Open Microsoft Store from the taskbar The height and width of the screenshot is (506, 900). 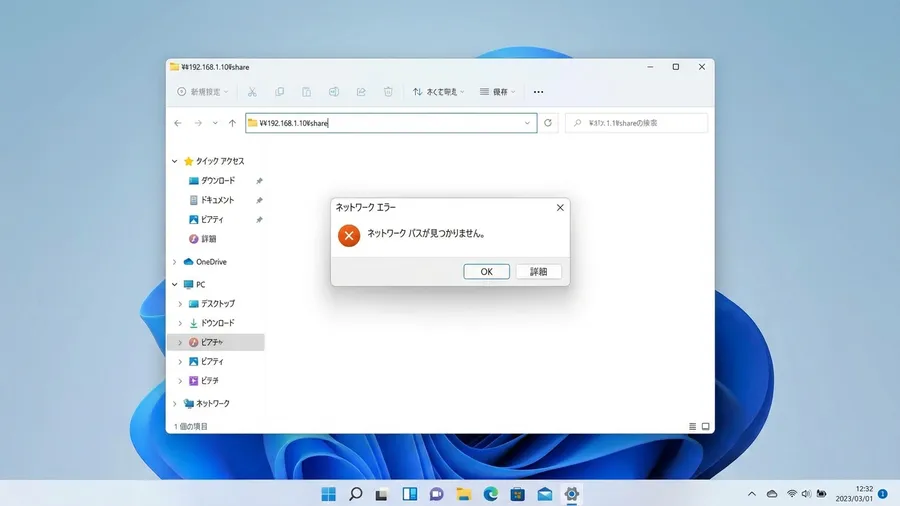click(518, 494)
